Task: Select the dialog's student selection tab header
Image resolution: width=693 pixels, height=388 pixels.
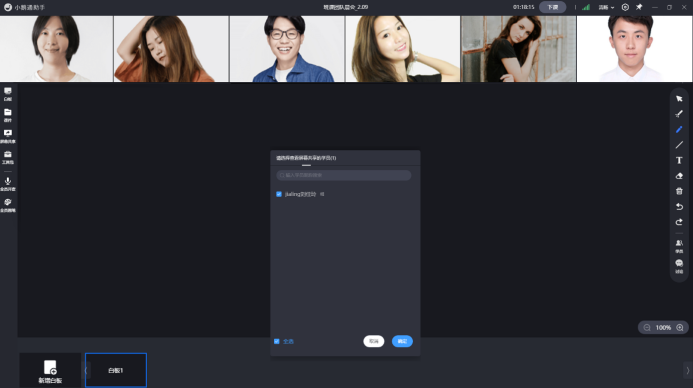Action: tap(306, 158)
